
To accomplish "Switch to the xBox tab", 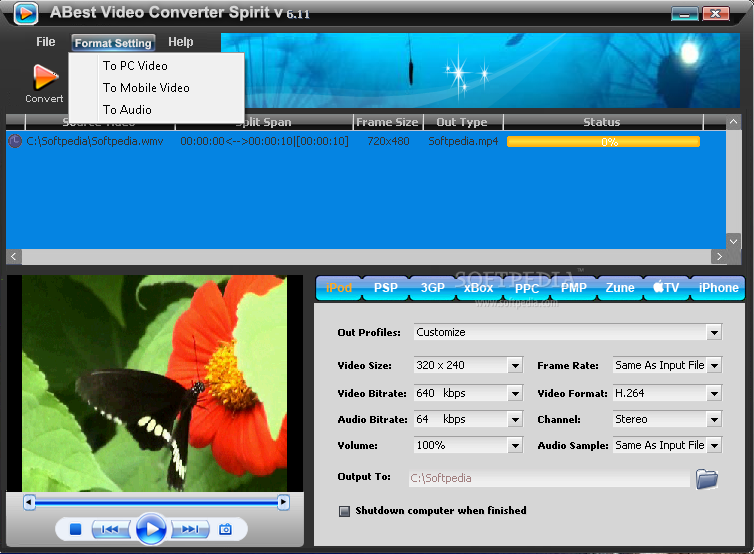I will [479, 288].
